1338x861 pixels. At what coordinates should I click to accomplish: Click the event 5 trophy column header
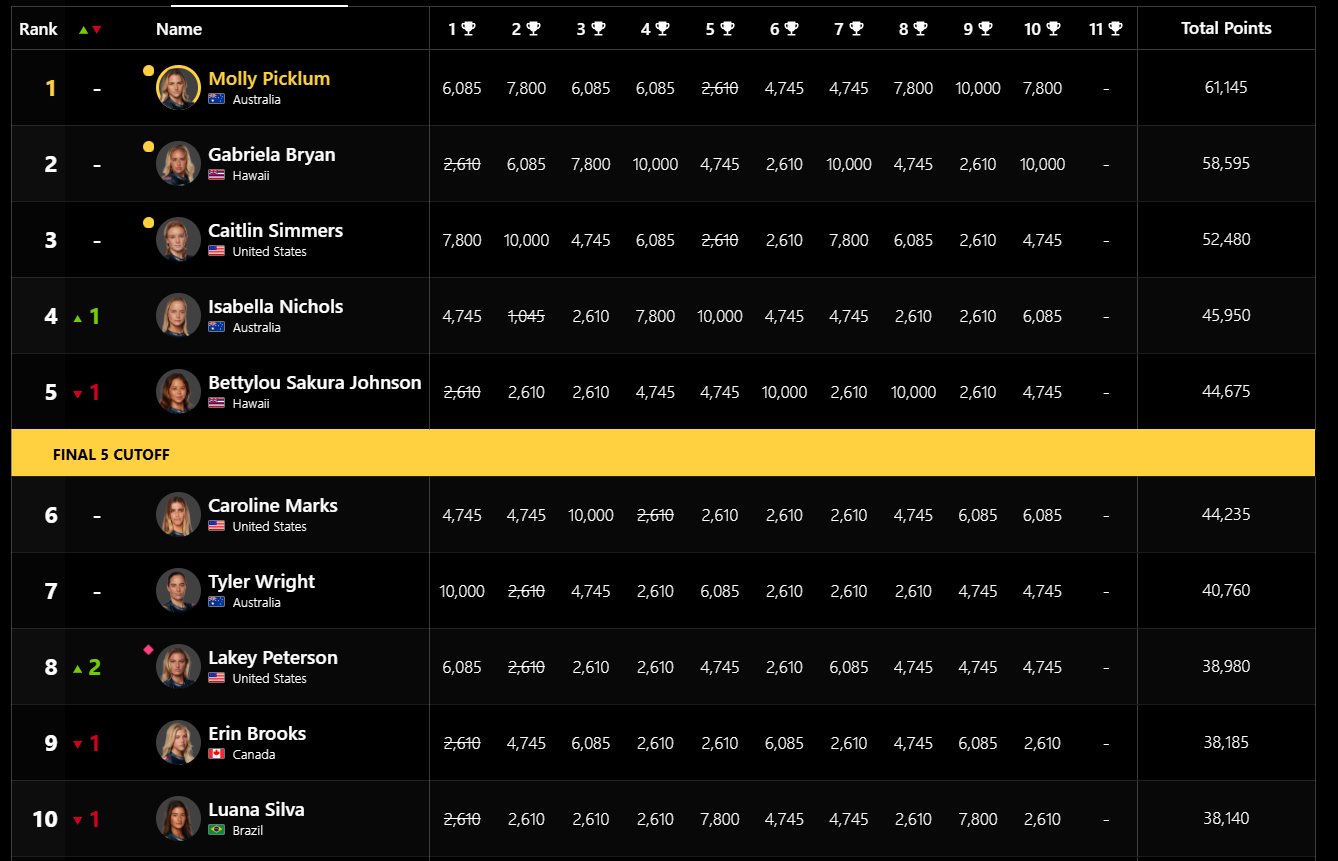coord(719,29)
